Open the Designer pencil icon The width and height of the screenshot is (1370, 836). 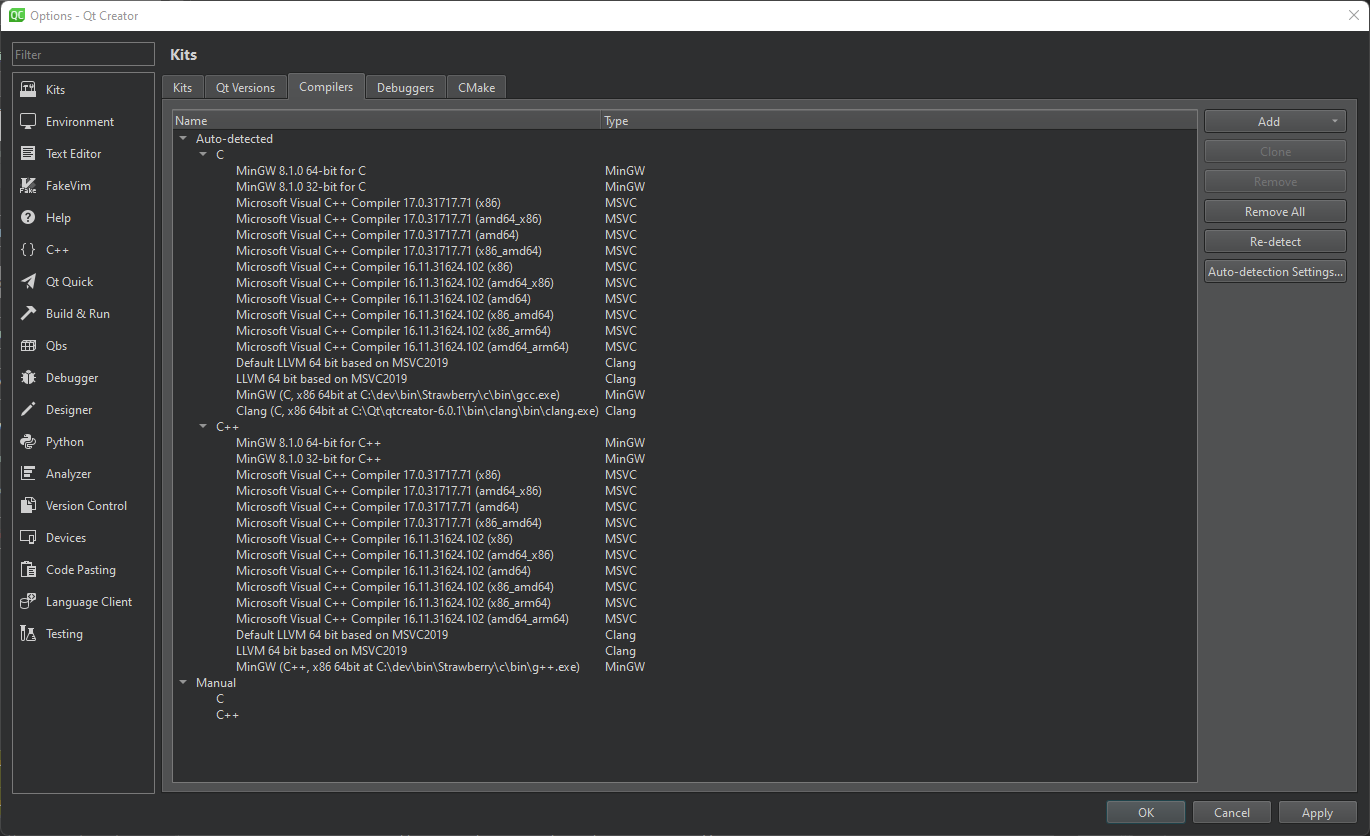(x=28, y=409)
